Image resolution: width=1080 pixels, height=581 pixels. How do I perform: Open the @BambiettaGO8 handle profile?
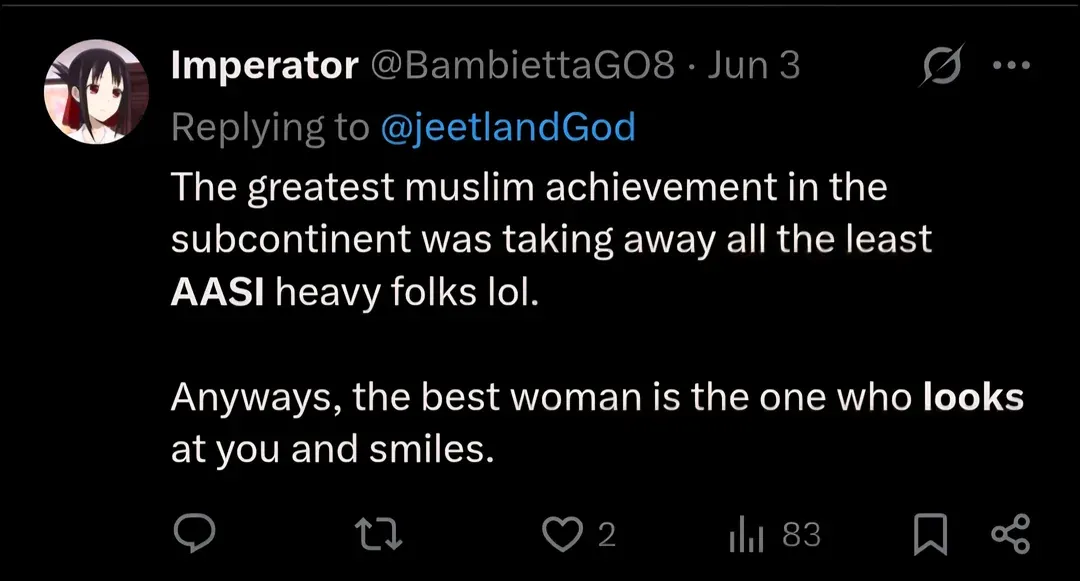pos(524,66)
